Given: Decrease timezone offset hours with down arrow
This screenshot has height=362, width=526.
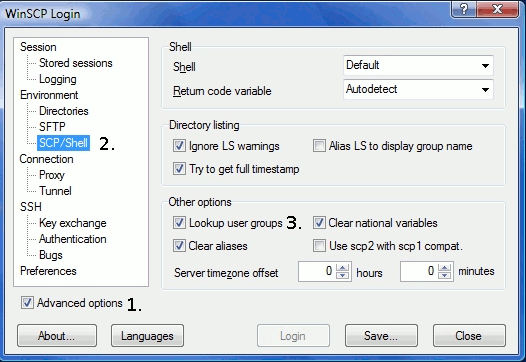Looking at the screenshot, I should 343,275.
